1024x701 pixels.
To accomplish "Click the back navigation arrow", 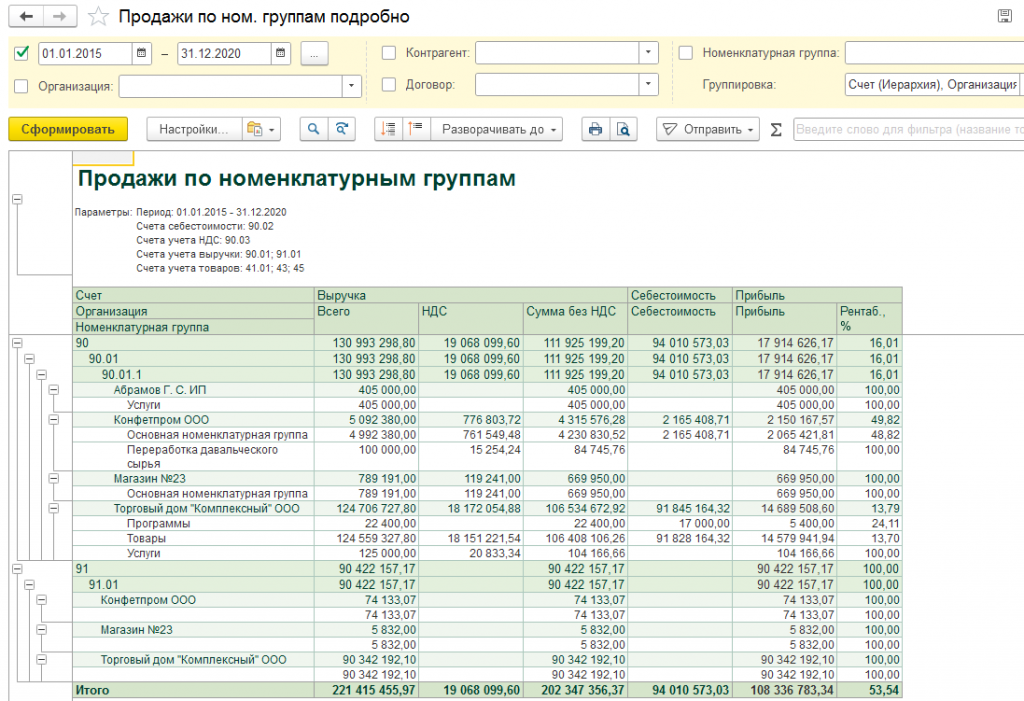I will click(26, 17).
